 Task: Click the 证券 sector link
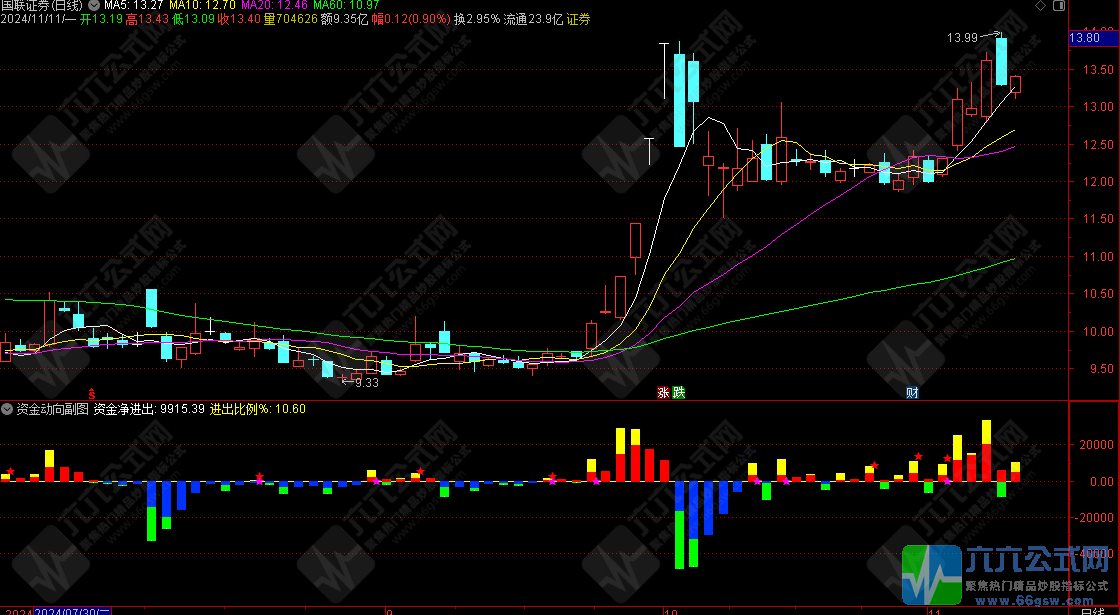point(578,19)
